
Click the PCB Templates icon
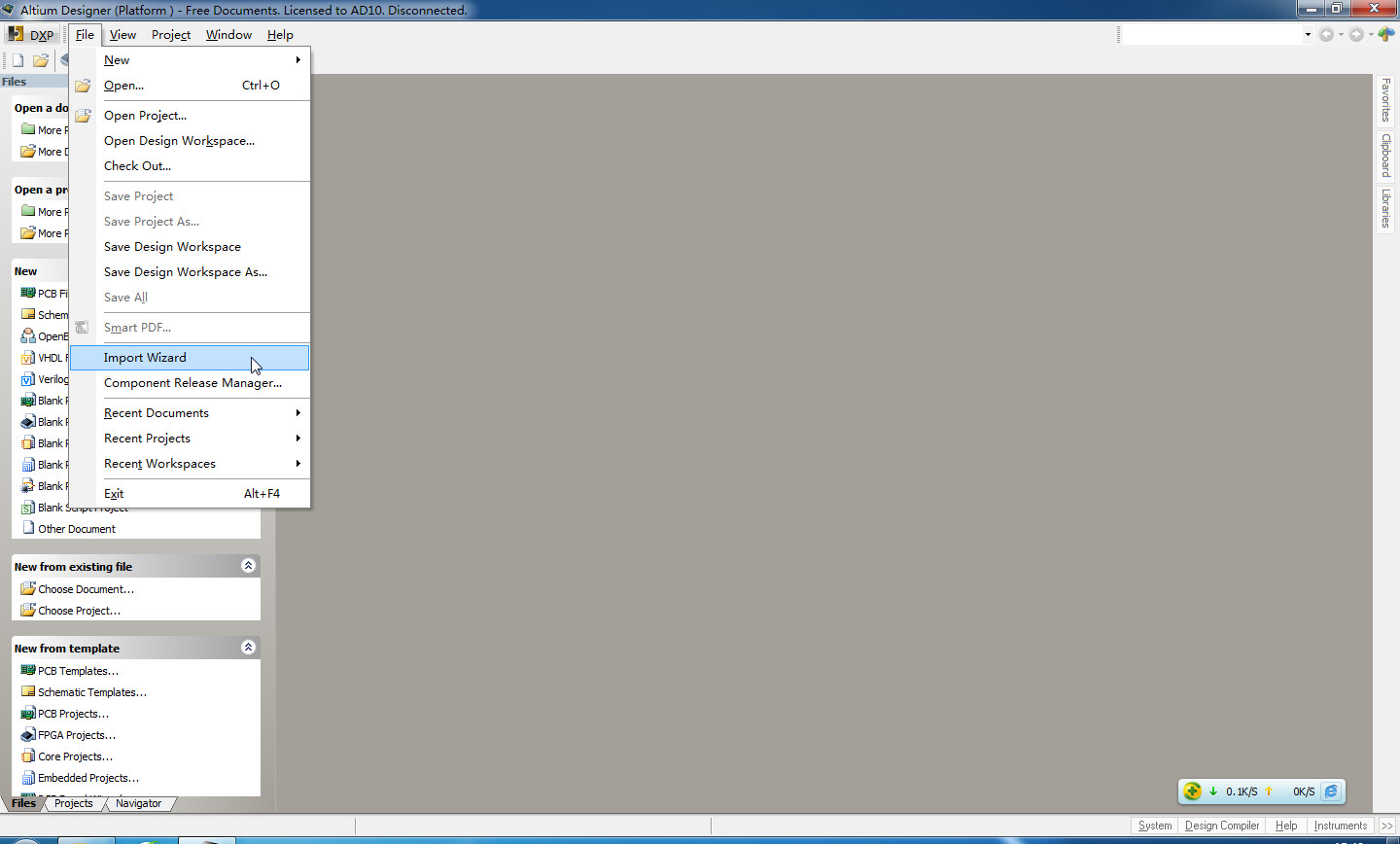[28, 671]
